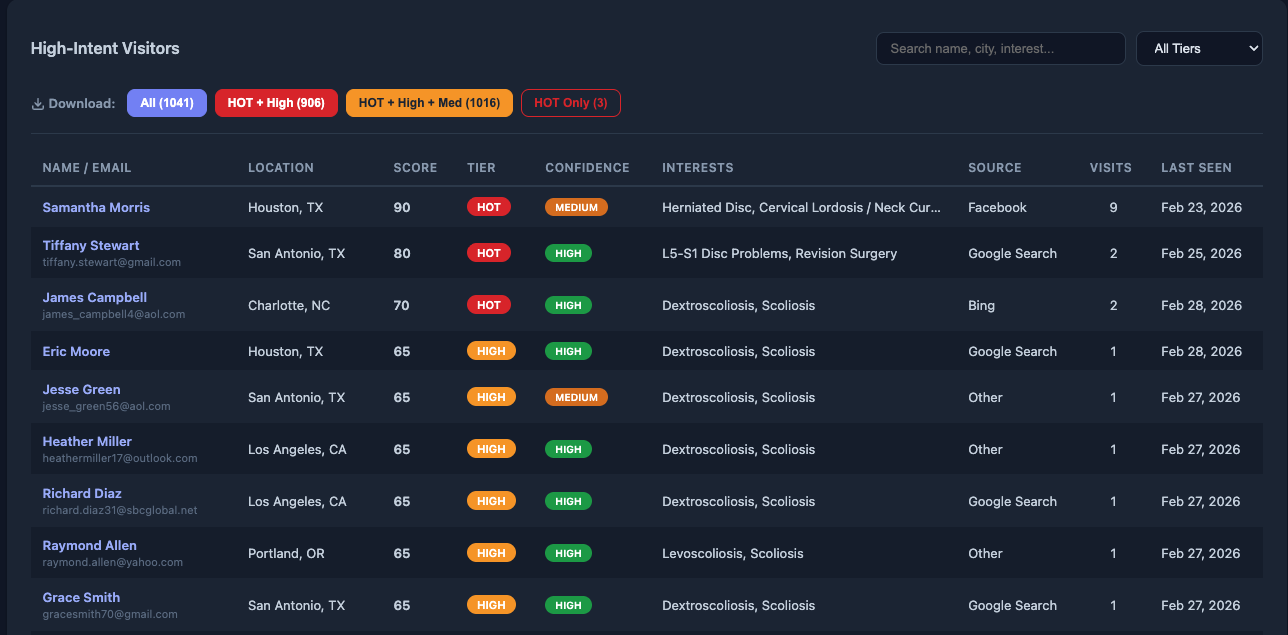
Task: Select the All (1041) download button
Action: tap(167, 103)
